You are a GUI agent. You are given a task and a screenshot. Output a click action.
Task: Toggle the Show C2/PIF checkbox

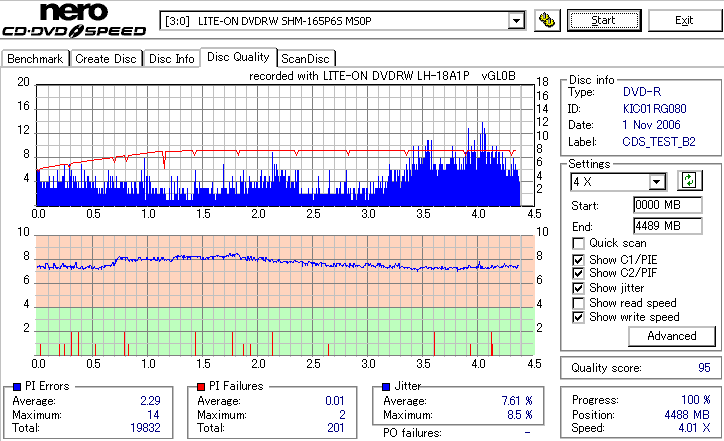pyautogui.click(x=578, y=273)
